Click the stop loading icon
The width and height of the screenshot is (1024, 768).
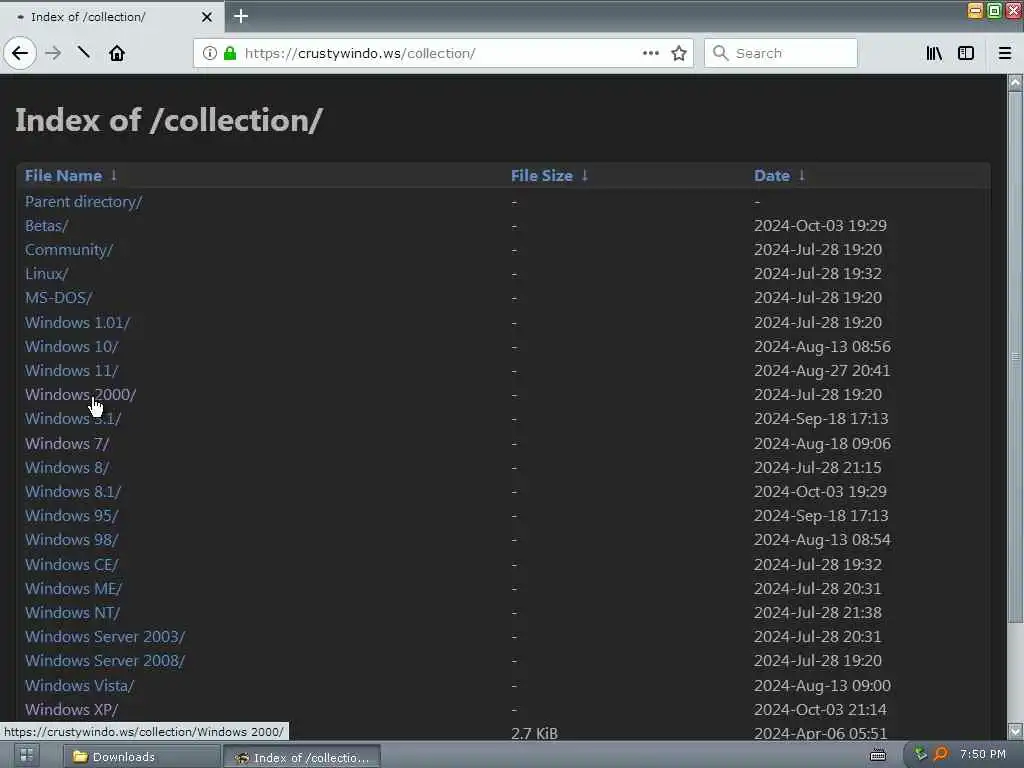[84, 52]
